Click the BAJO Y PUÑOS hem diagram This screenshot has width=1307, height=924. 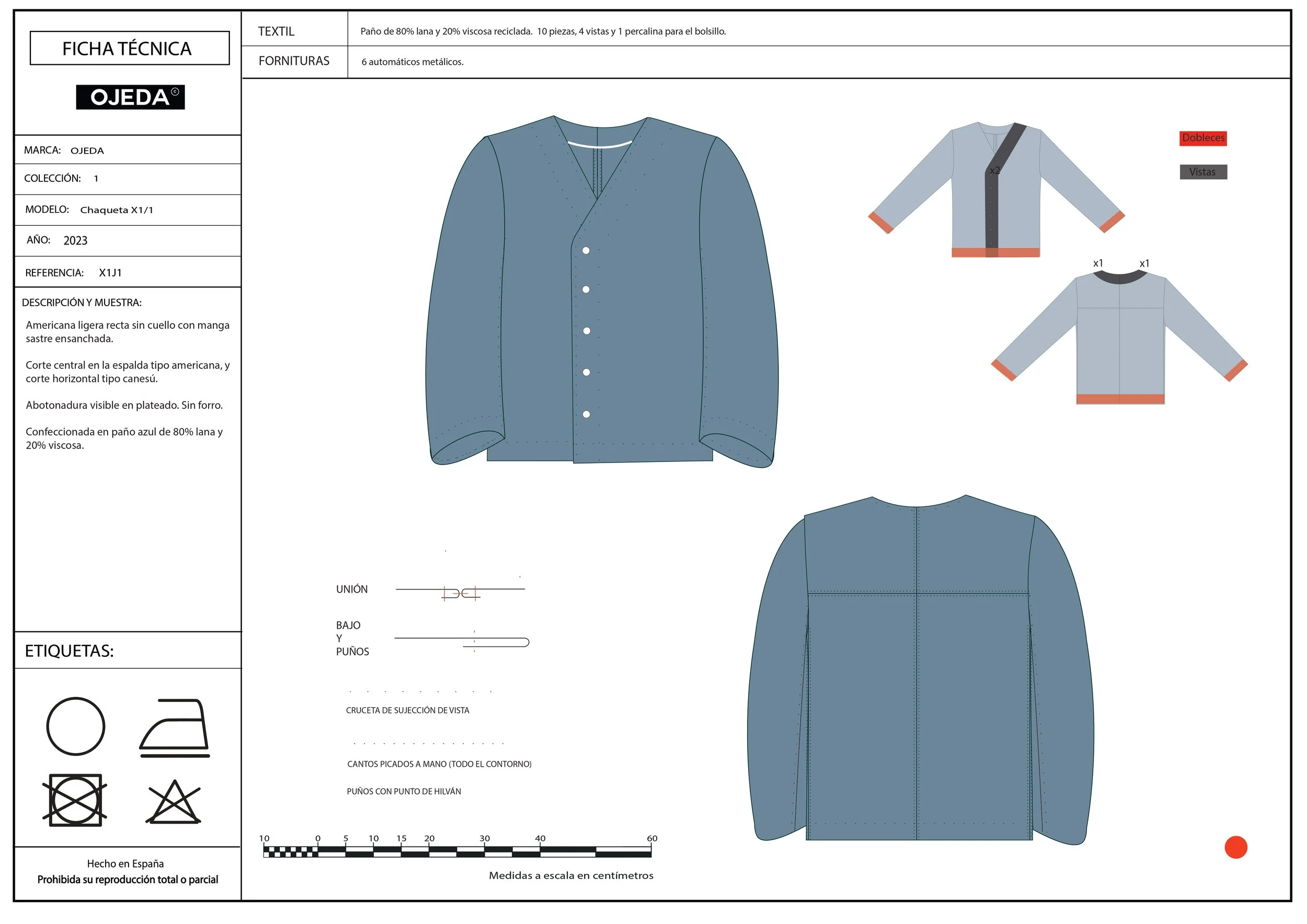(x=462, y=641)
